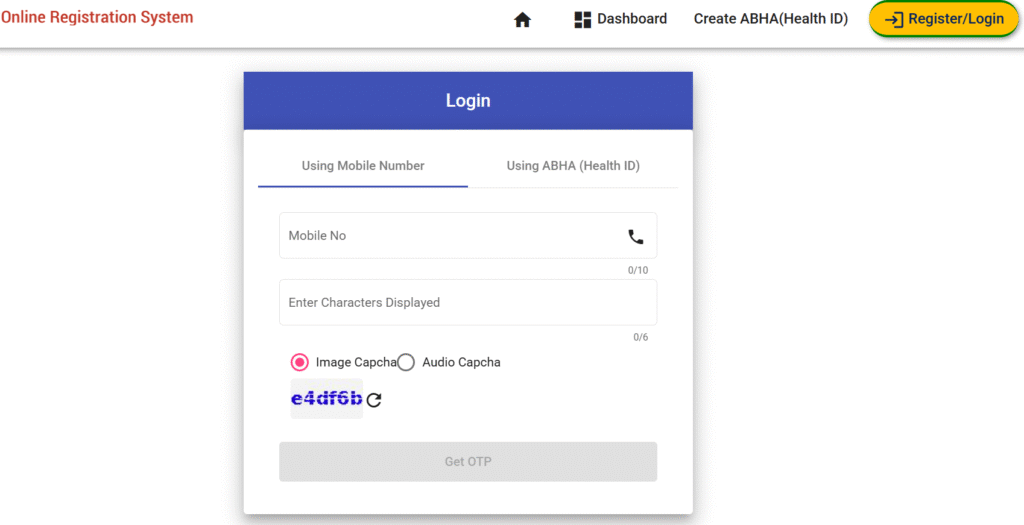Click the Home icon in navbar
The width and height of the screenshot is (1024, 525).
522,20
